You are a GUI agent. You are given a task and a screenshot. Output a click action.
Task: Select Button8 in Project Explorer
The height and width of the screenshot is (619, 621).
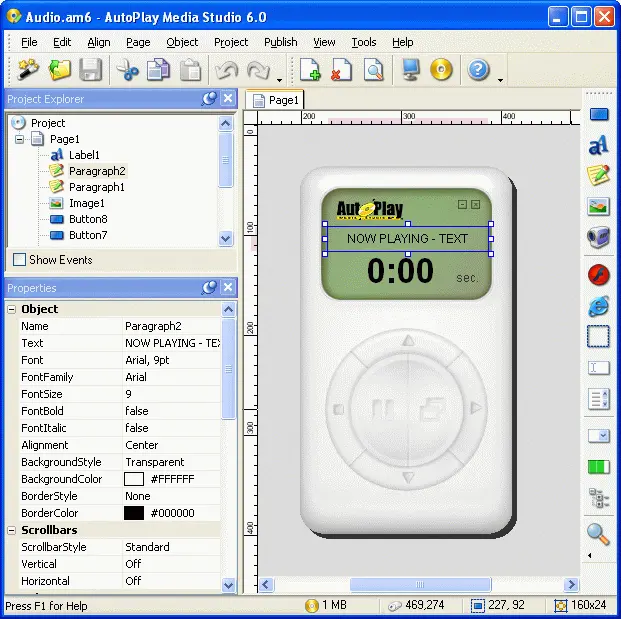(87, 219)
